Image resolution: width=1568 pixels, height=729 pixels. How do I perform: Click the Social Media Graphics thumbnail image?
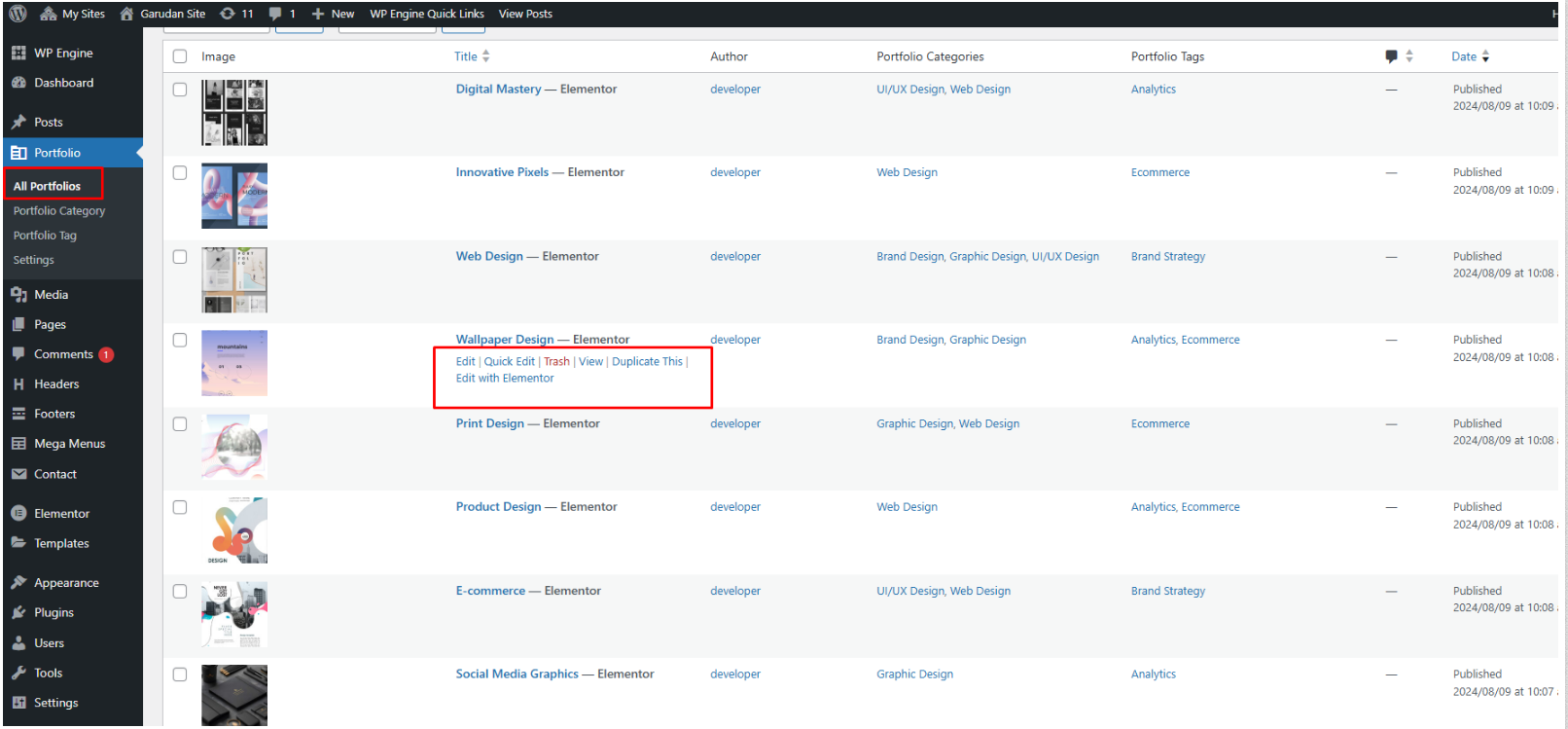(x=234, y=695)
